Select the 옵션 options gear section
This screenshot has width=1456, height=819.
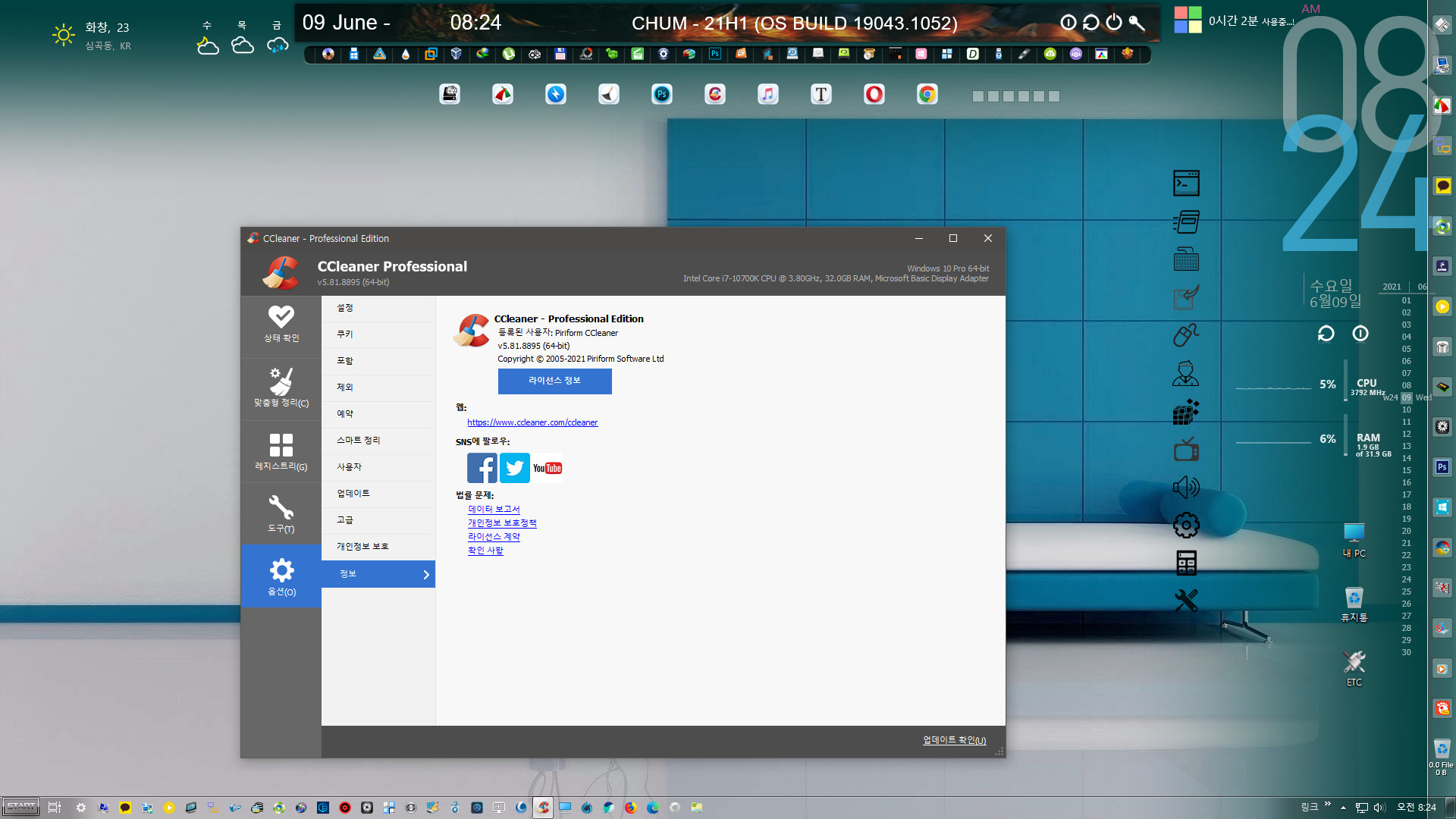pos(281,576)
